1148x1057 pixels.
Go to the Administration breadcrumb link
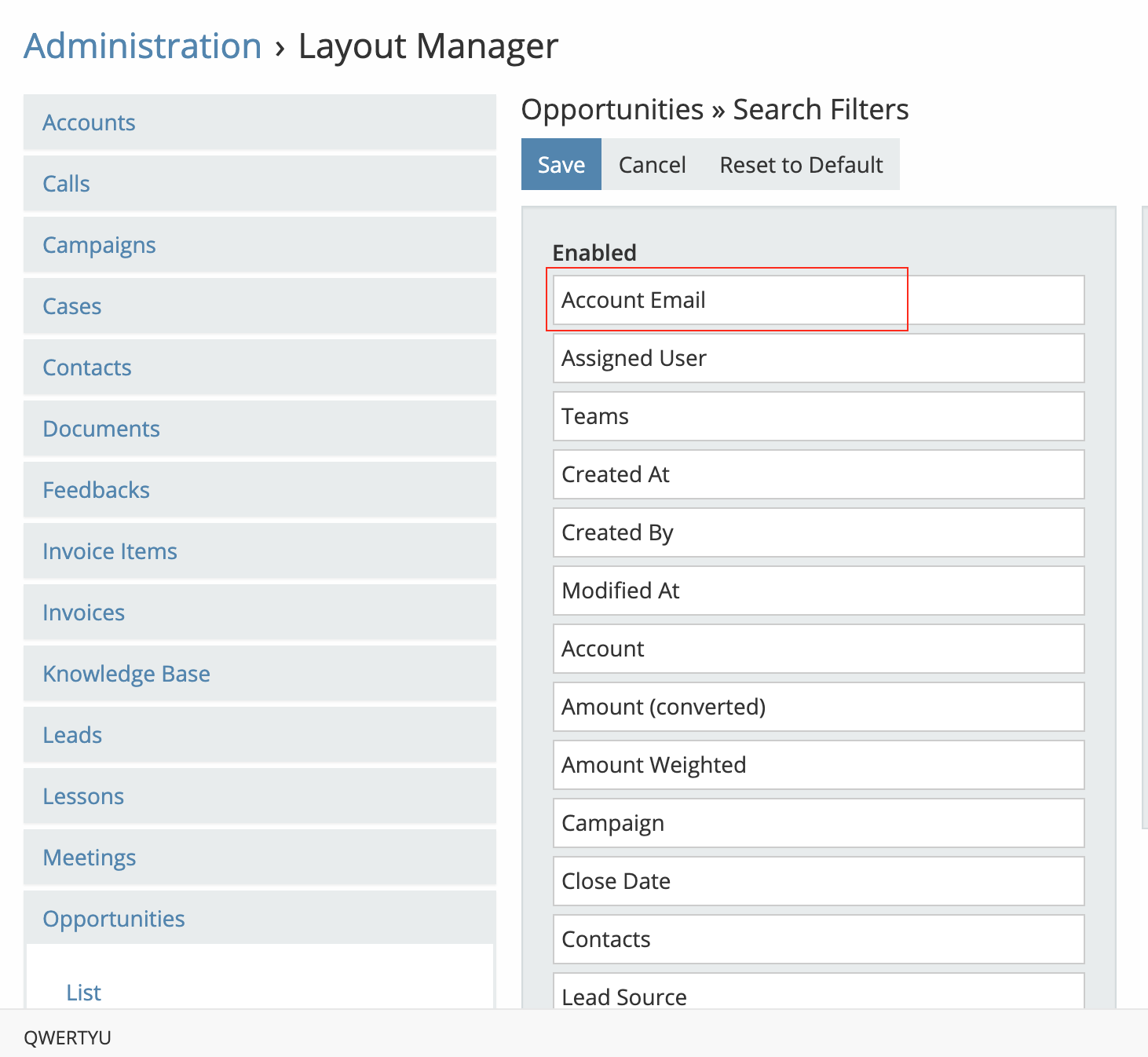click(x=143, y=46)
